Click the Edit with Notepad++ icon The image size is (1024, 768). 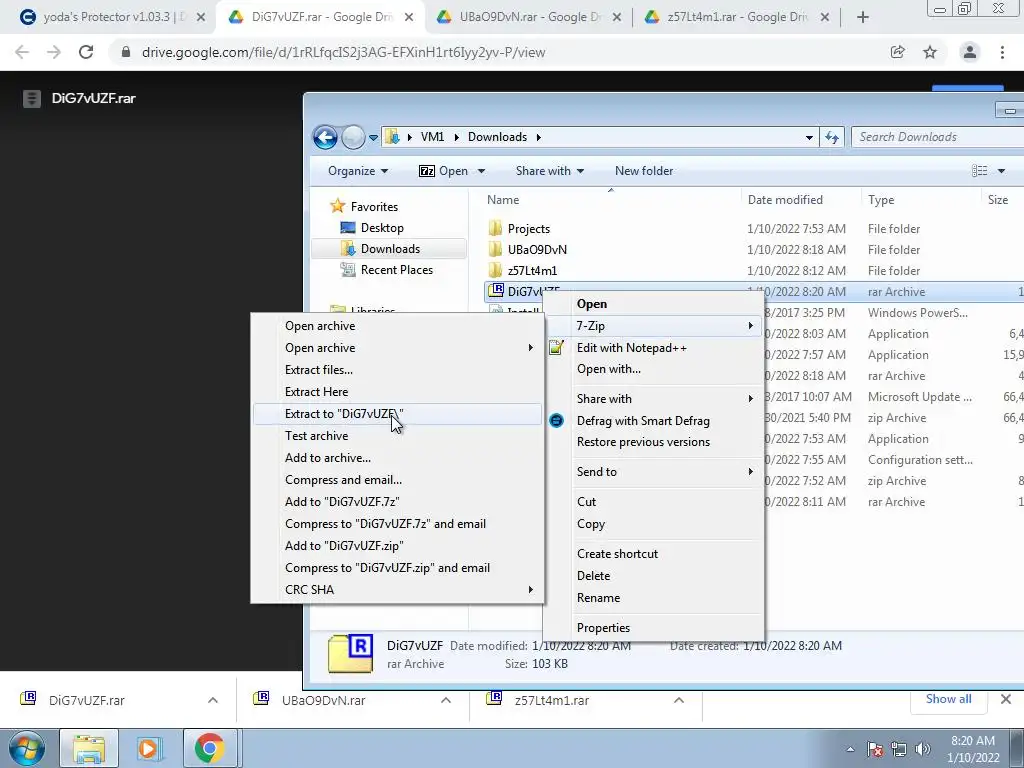pyautogui.click(x=556, y=347)
